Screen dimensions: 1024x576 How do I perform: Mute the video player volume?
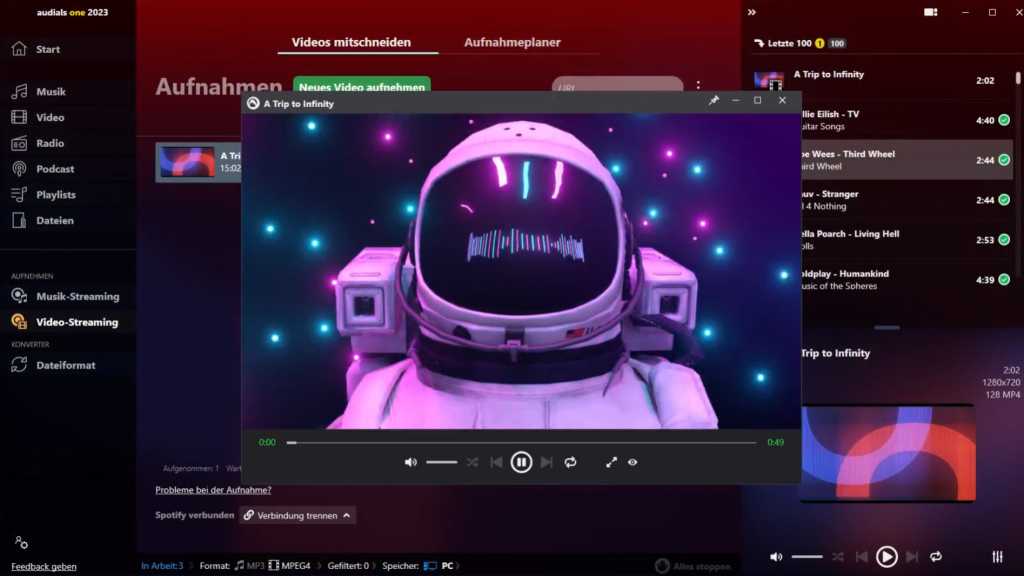point(410,462)
